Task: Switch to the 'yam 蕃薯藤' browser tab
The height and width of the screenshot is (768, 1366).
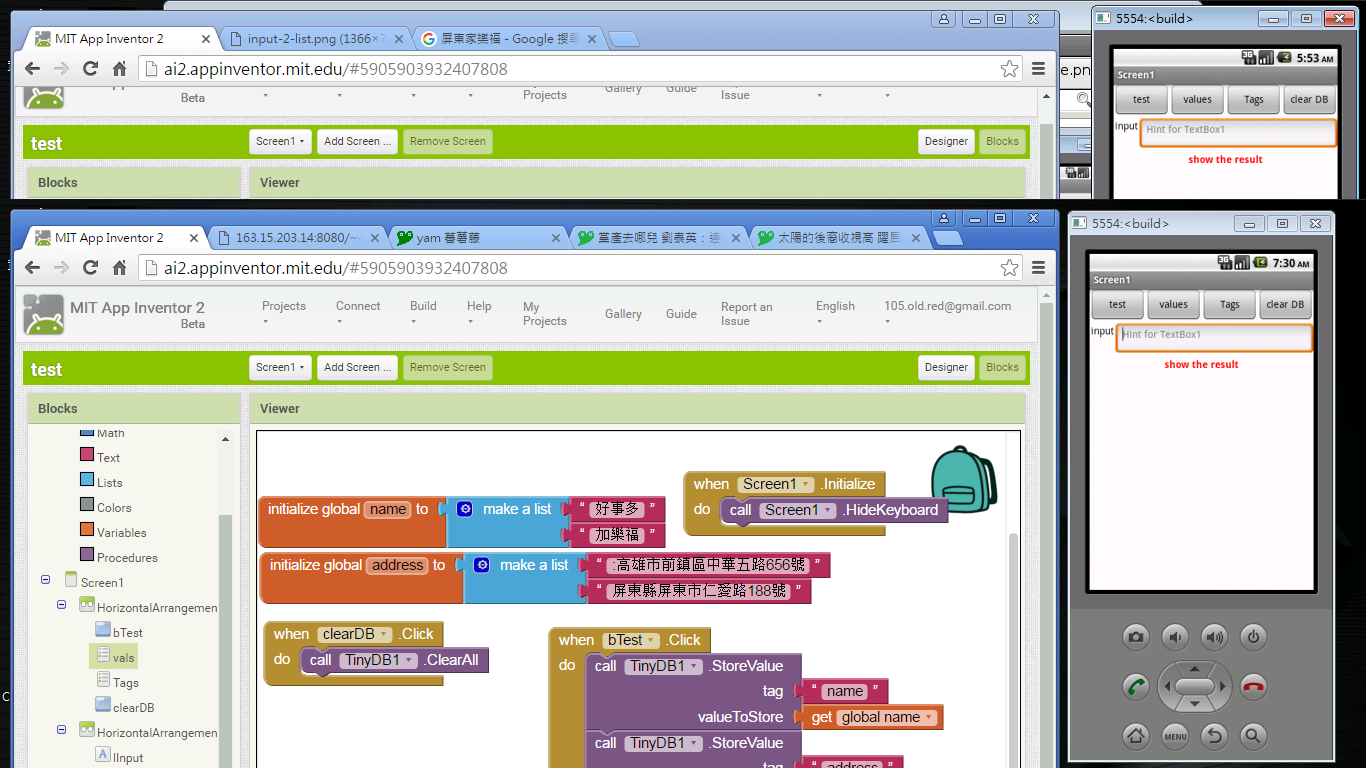Action: pos(476,238)
